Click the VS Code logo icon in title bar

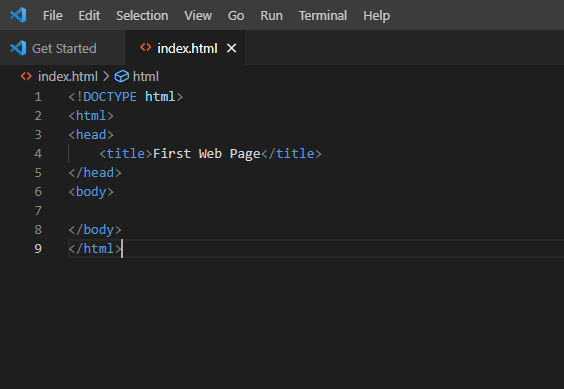(18, 15)
